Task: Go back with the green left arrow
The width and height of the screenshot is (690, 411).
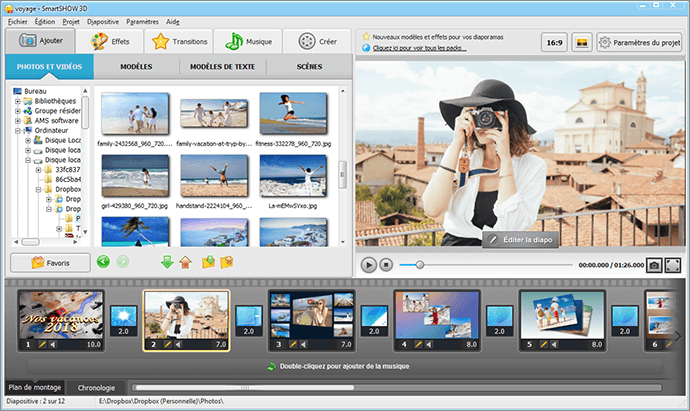Action: (103, 262)
